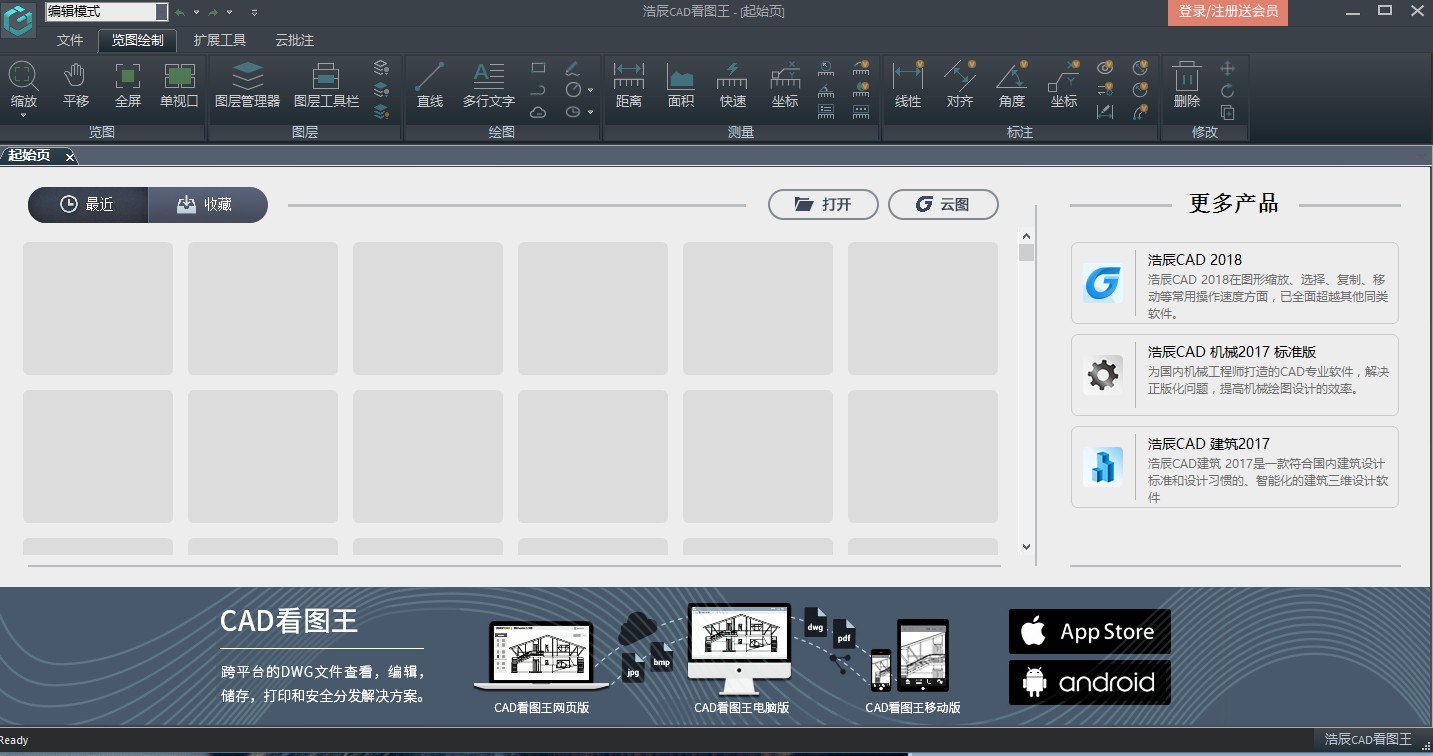The width and height of the screenshot is (1433, 756).
Task: Open 云图 cloud drawings
Action: (943, 204)
